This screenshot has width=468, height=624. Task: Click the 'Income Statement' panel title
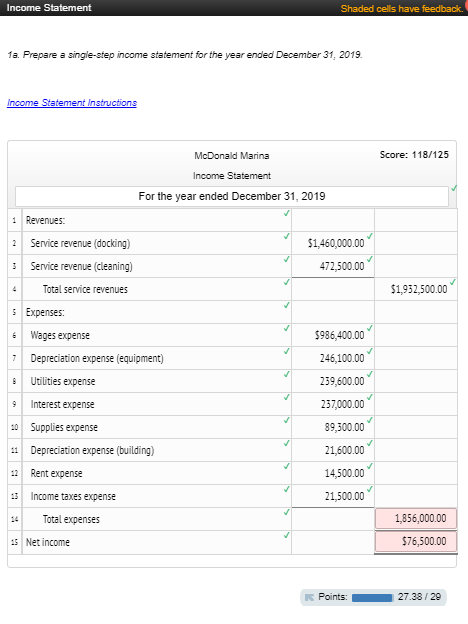49,8
